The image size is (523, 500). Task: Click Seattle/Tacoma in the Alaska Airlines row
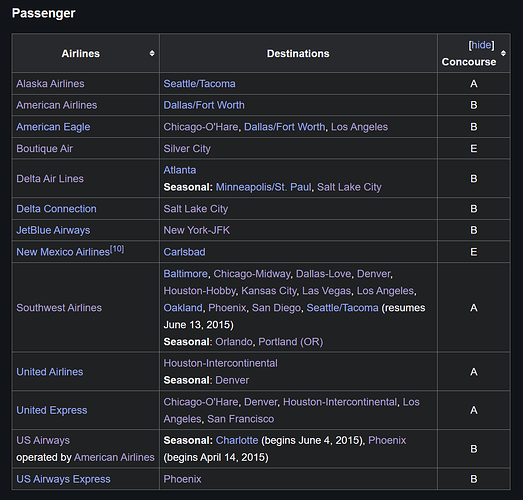(199, 83)
